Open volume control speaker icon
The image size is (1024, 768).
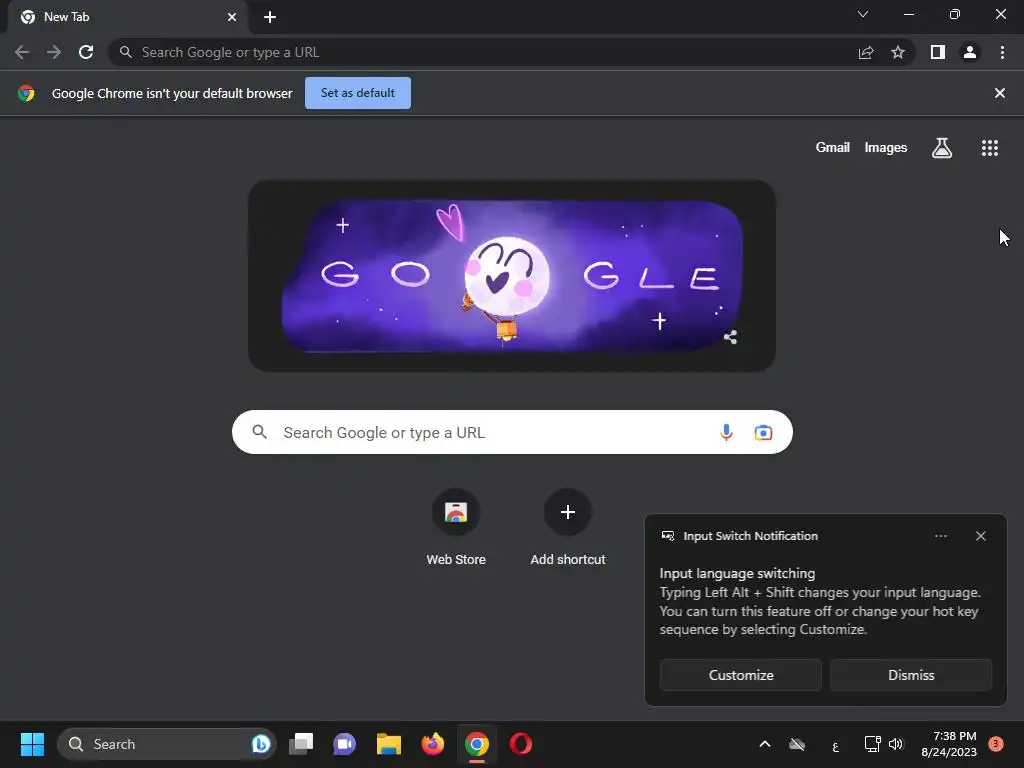click(896, 744)
